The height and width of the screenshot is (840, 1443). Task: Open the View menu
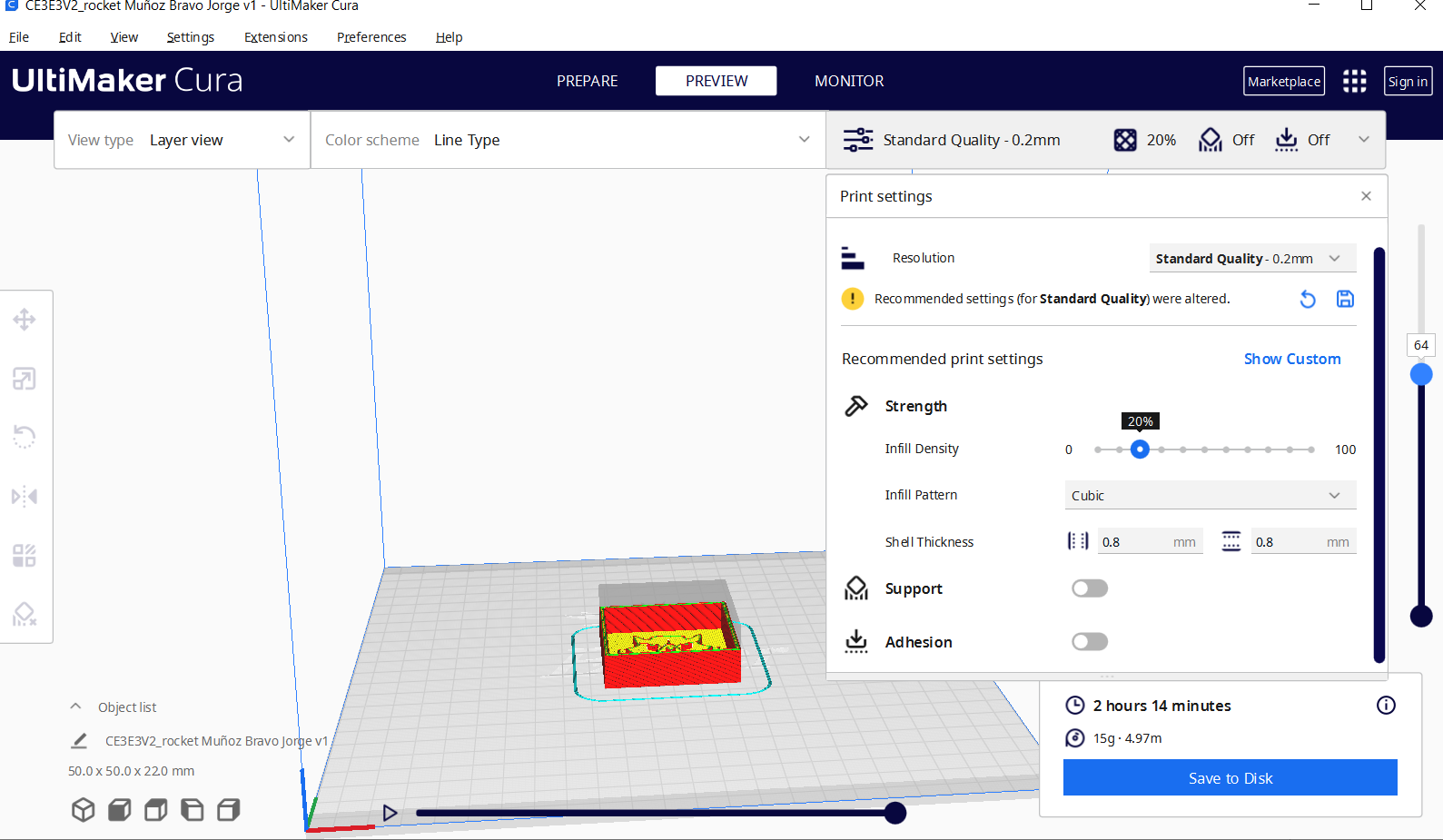(124, 37)
